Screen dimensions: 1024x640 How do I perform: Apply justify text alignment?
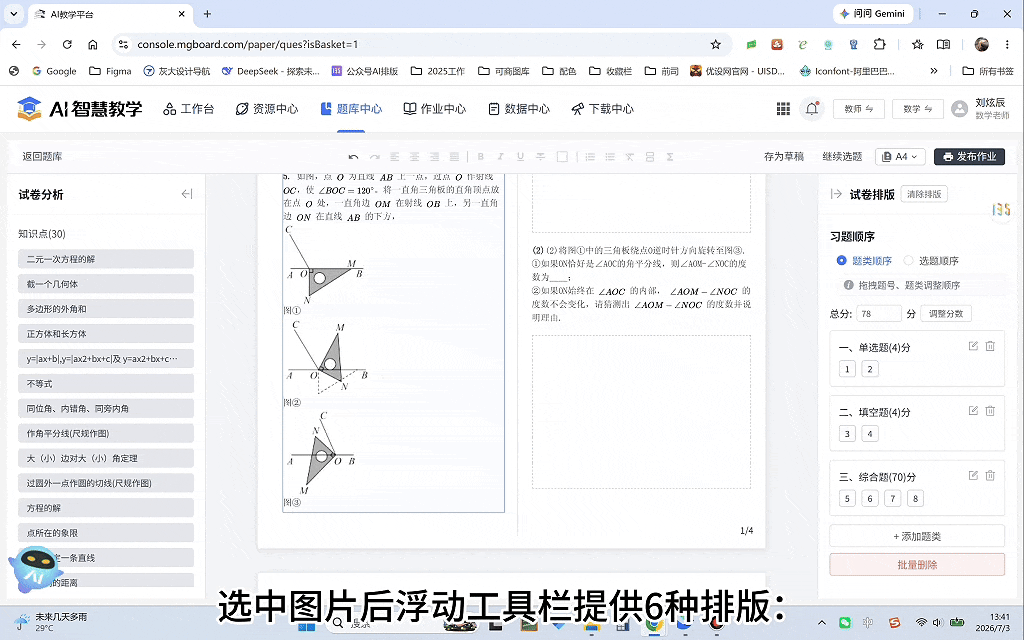pos(455,157)
